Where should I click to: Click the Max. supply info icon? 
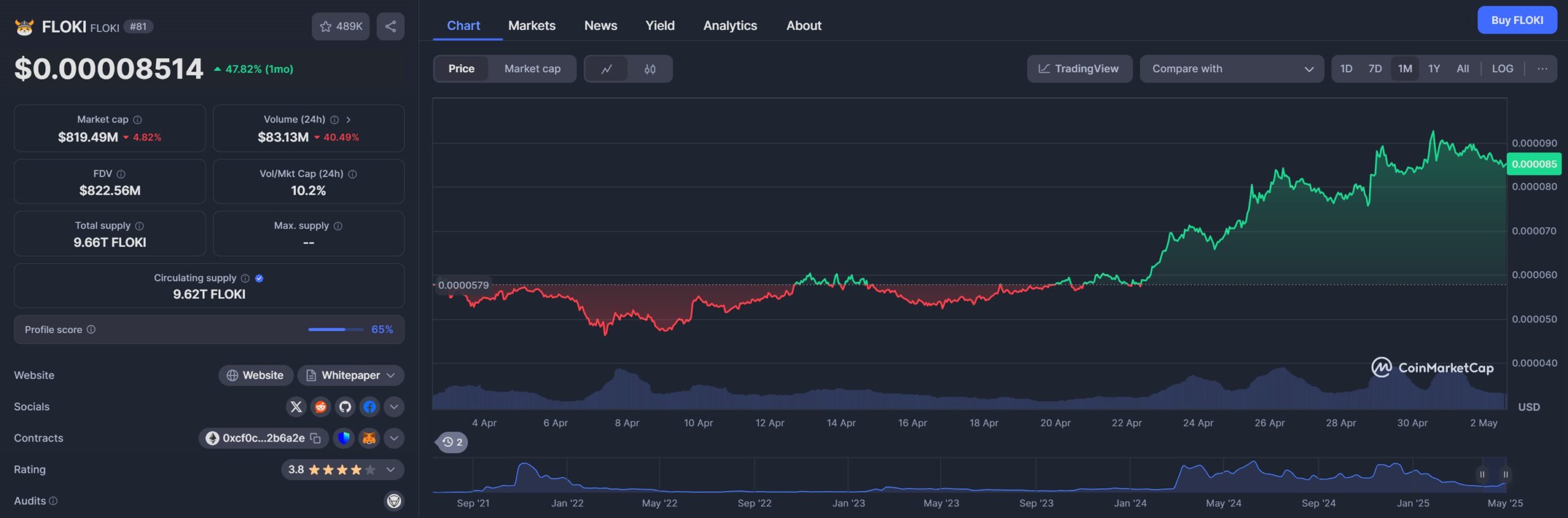point(337,226)
